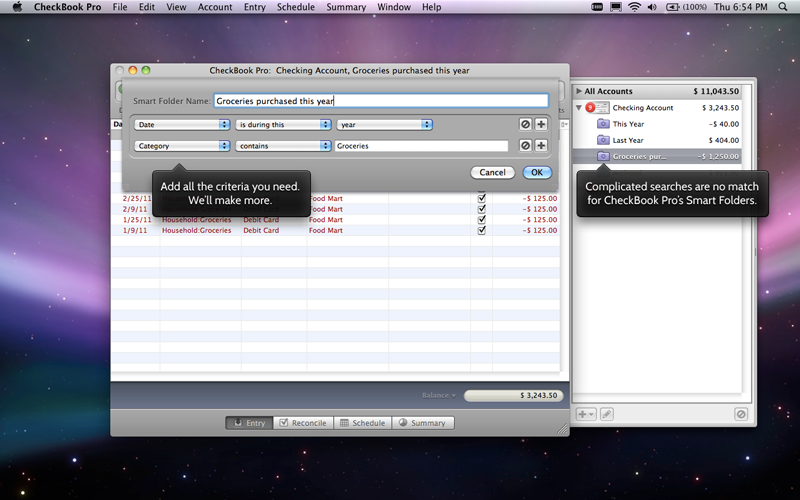Click the Groceries category value field
The image size is (800, 500).
pyautogui.click(x=421, y=146)
